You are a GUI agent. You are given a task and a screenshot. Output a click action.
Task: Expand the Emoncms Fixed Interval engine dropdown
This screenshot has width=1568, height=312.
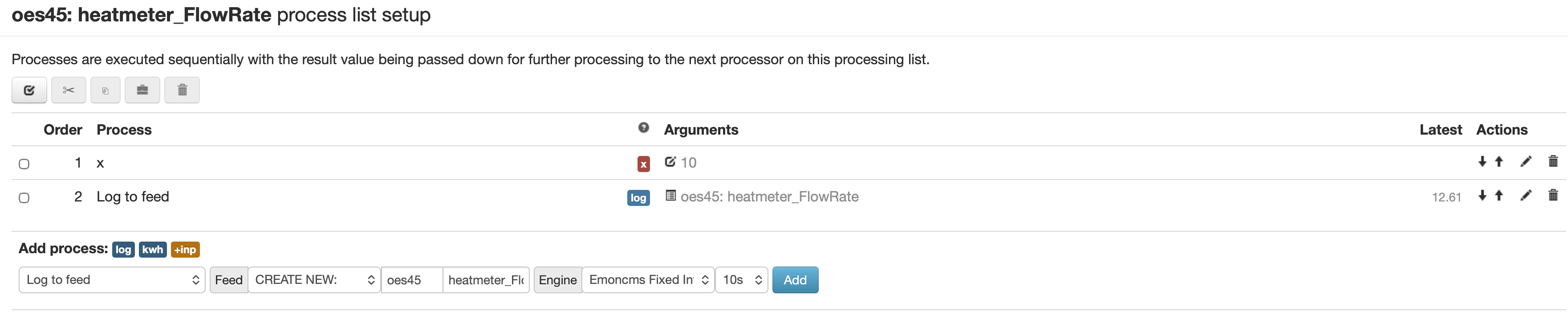tap(648, 280)
